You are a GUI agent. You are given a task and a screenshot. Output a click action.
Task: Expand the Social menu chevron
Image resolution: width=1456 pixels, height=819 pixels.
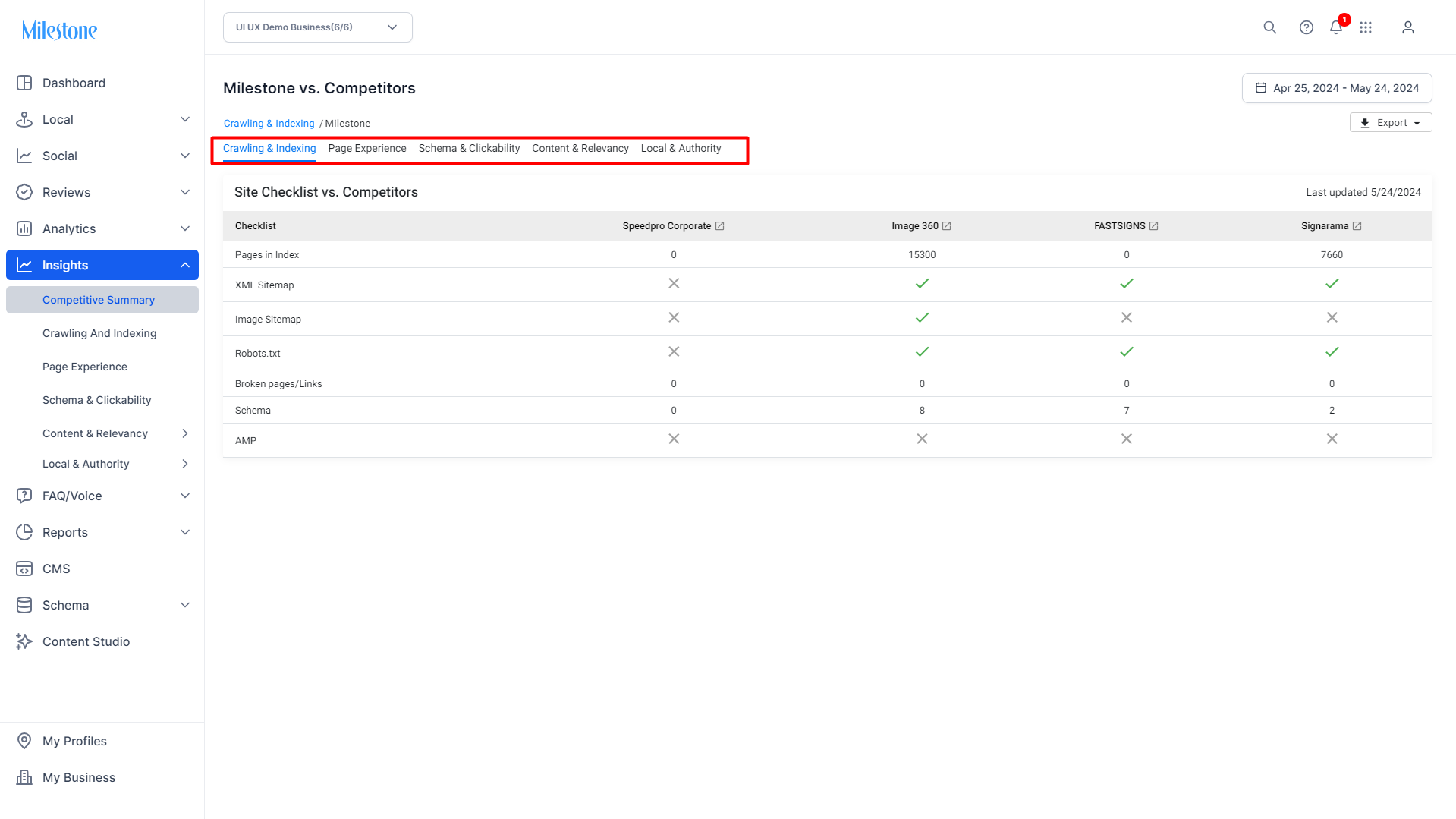(185, 156)
